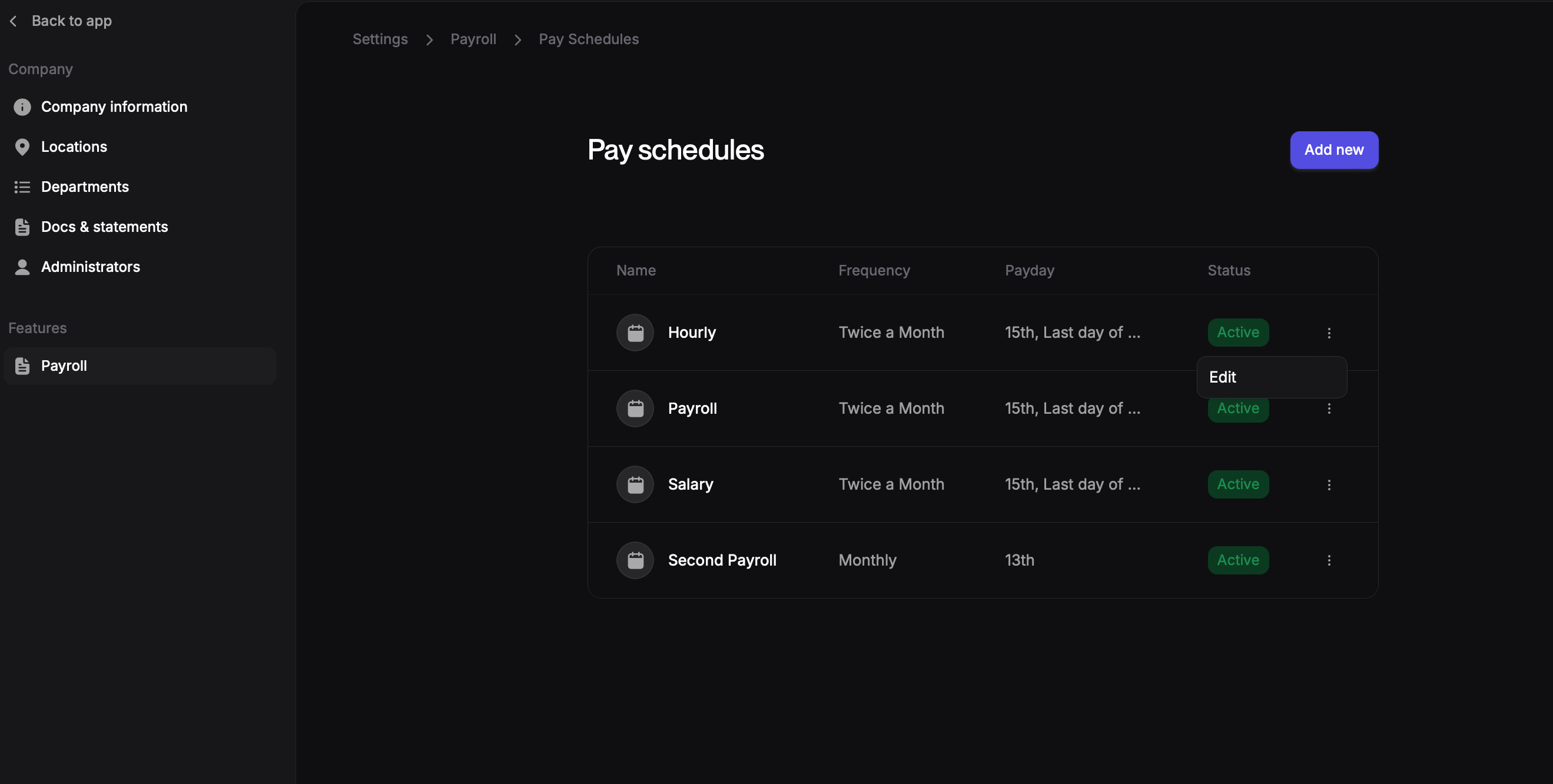Go to Settings in the breadcrumb
This screenshot has width=1553, height=784.
point(380,39)
